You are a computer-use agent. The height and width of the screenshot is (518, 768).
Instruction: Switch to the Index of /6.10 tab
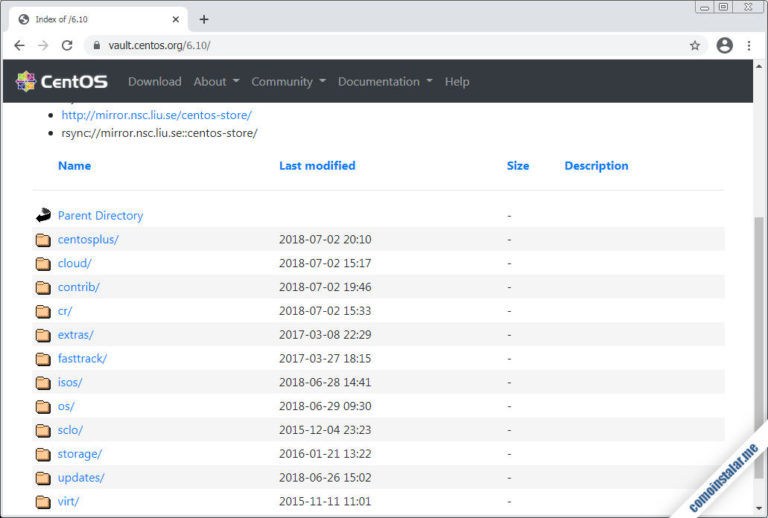point(95,19)
